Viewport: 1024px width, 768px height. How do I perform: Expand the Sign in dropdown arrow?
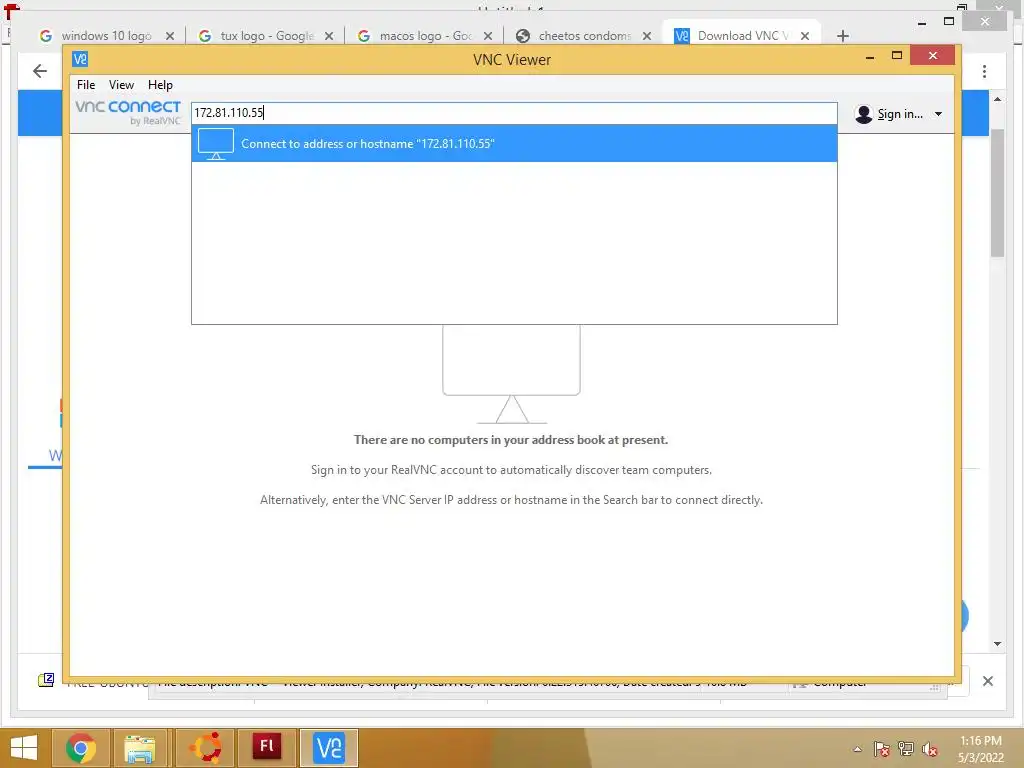pos(938,114)
